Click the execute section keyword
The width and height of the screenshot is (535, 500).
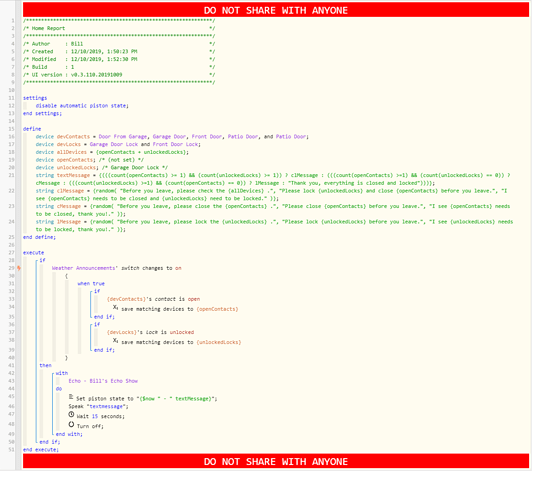pyautogui.click(x=33, y=253)
